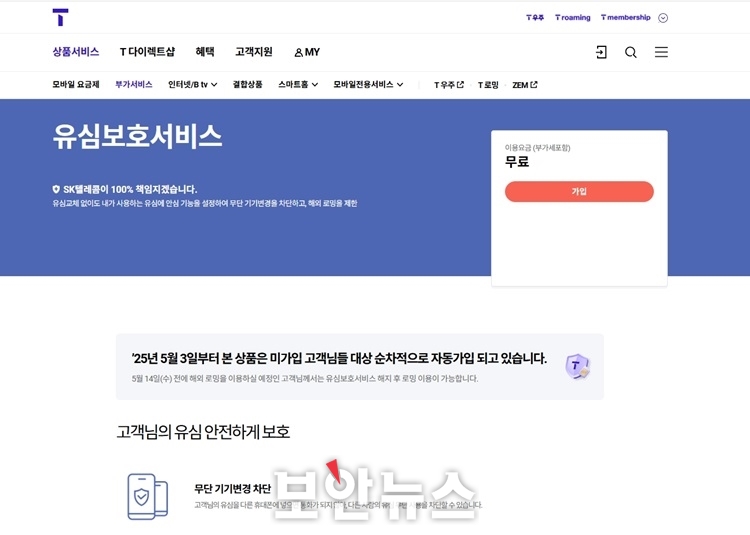Open the ZEM external link

click(x=525, y=85)
